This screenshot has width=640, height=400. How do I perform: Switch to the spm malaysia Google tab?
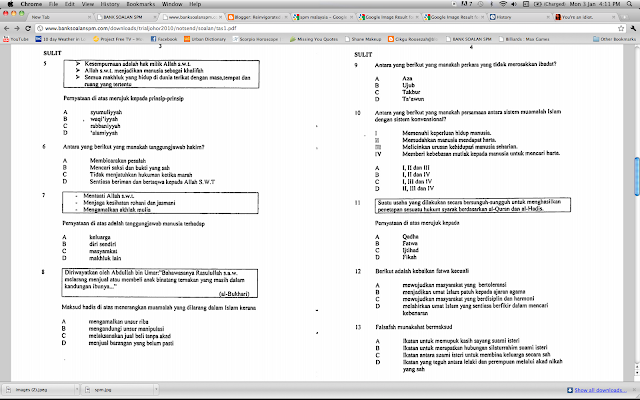[323, 17]
